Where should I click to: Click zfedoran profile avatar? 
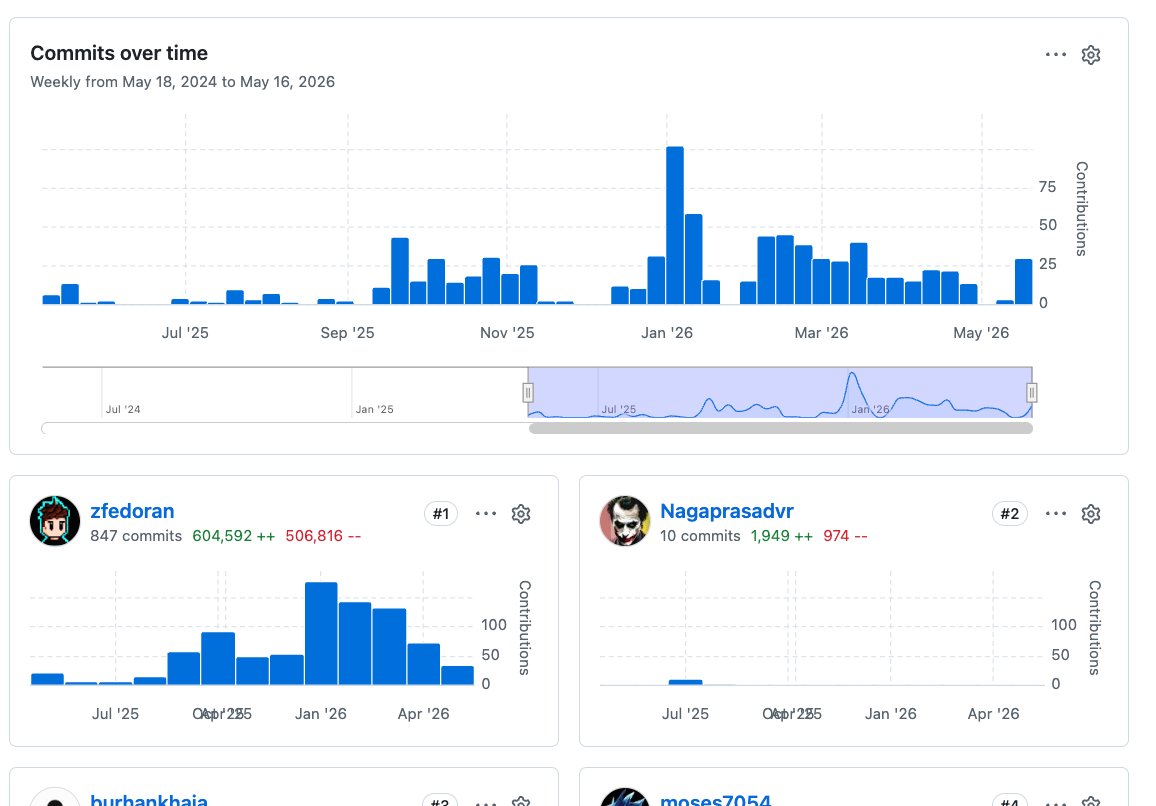[55, 521]
